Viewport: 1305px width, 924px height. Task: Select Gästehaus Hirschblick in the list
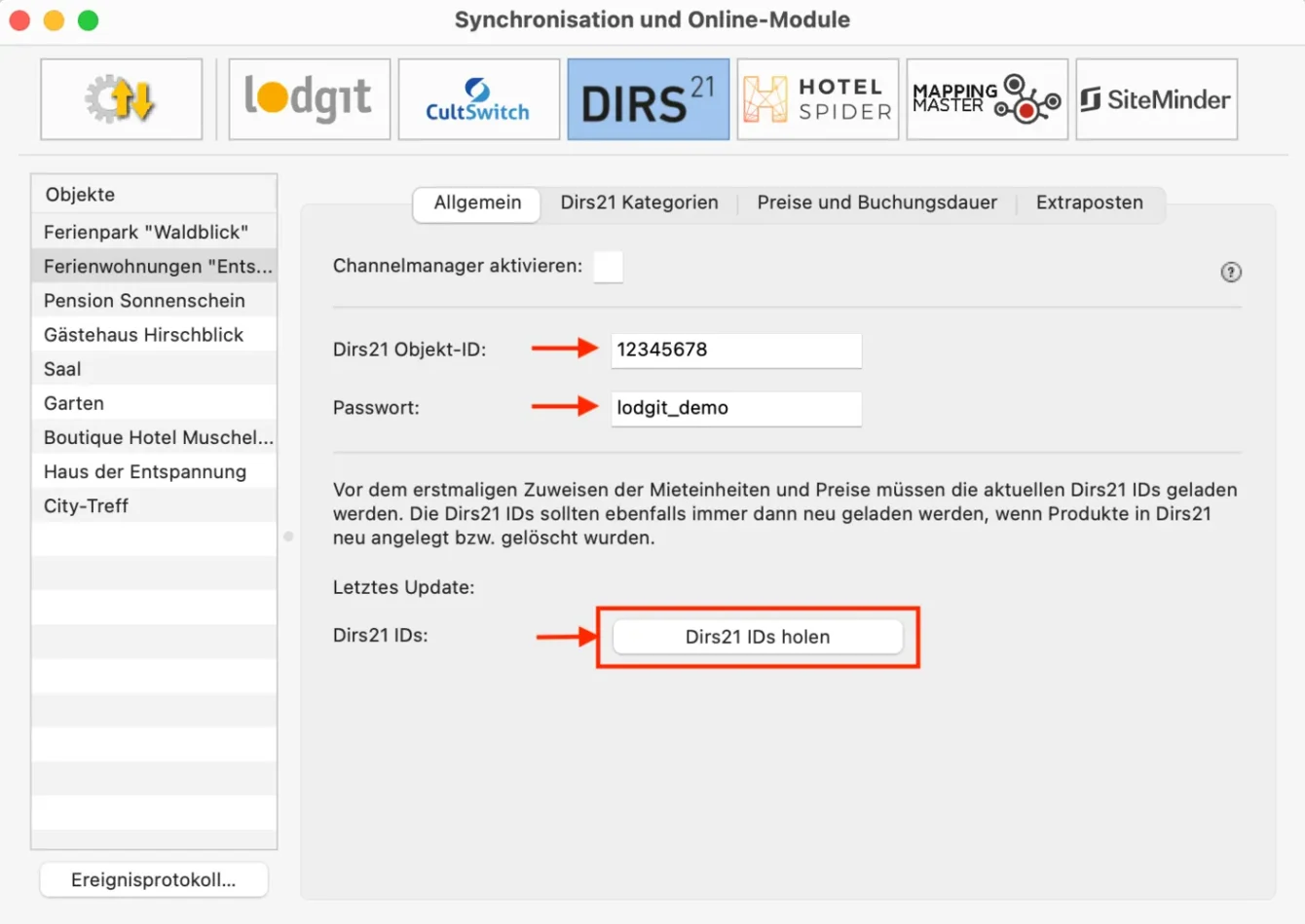coord(154,335)
